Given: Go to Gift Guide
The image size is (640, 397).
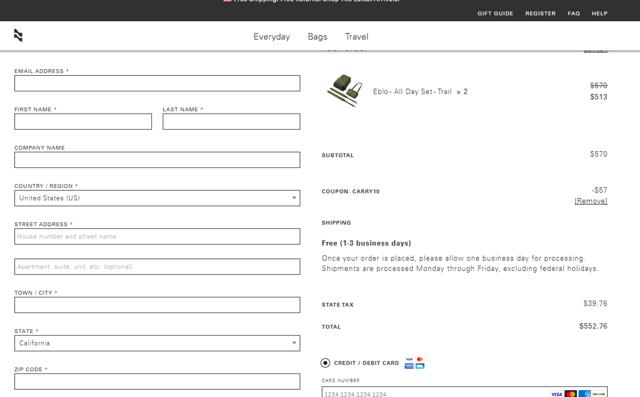Looking at the screenshot, I should pyautogui.click(x=495, y=13).
